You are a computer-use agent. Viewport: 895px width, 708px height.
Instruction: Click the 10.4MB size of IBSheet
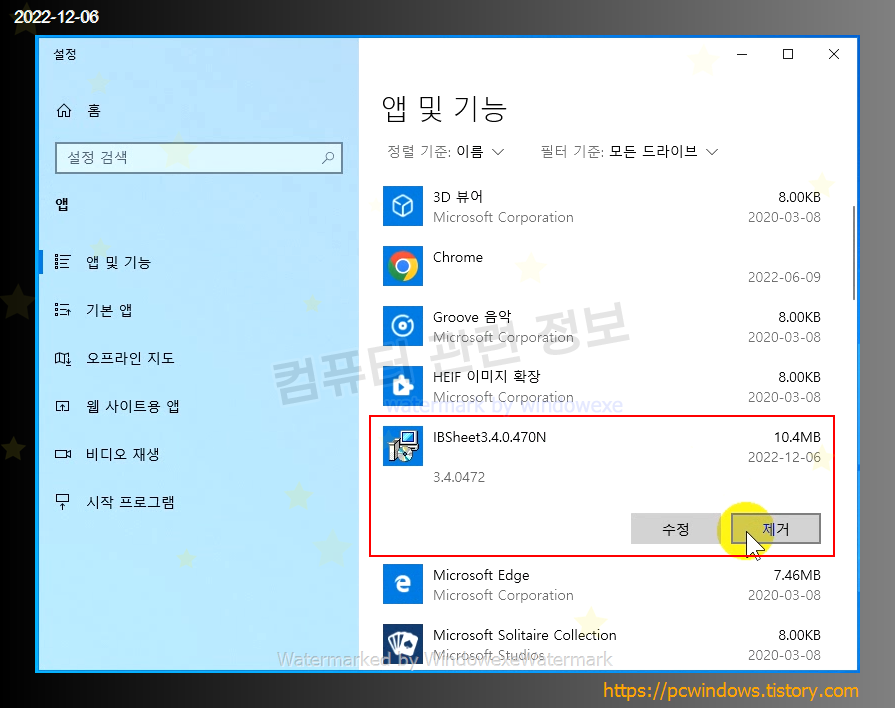click(x=797, y=437)
